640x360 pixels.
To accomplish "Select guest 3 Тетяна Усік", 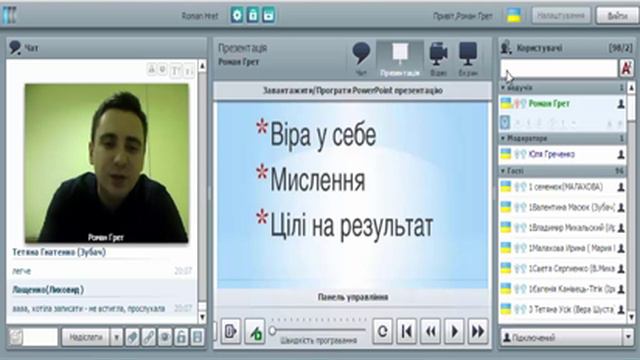I will [562, 309].
